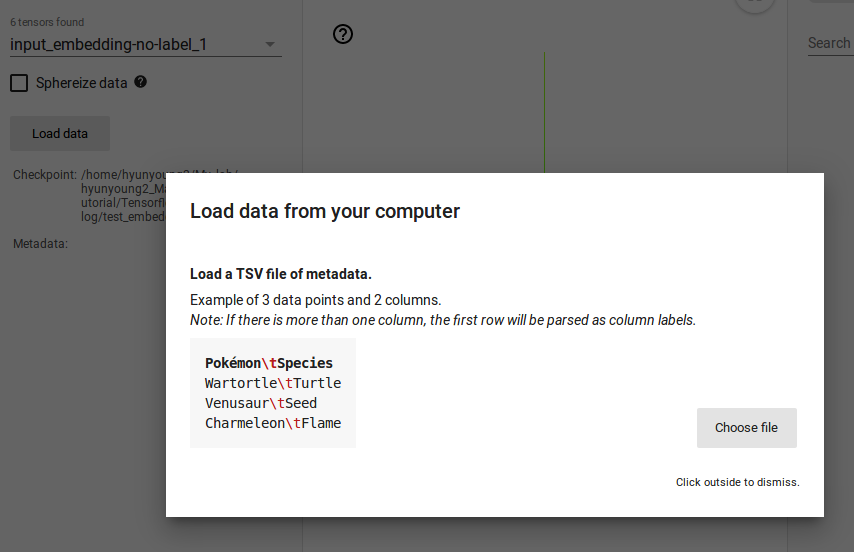Screen dimensions: 854x552
Task: Focus the Search field
Action: point(830,43)
